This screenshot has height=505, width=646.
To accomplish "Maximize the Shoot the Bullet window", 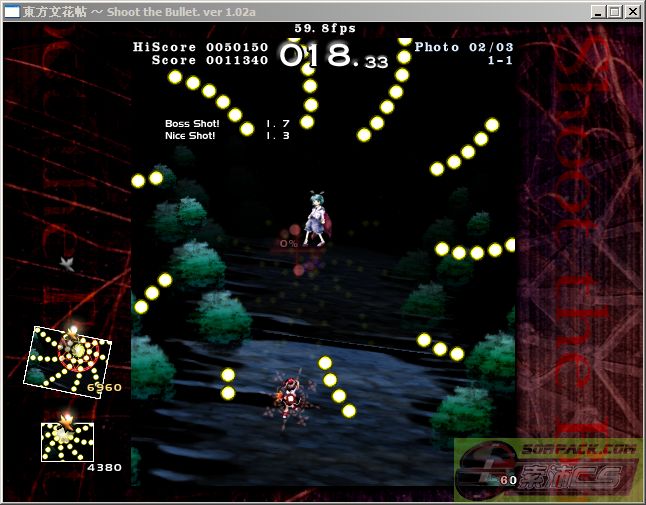I will pos(614,12).
